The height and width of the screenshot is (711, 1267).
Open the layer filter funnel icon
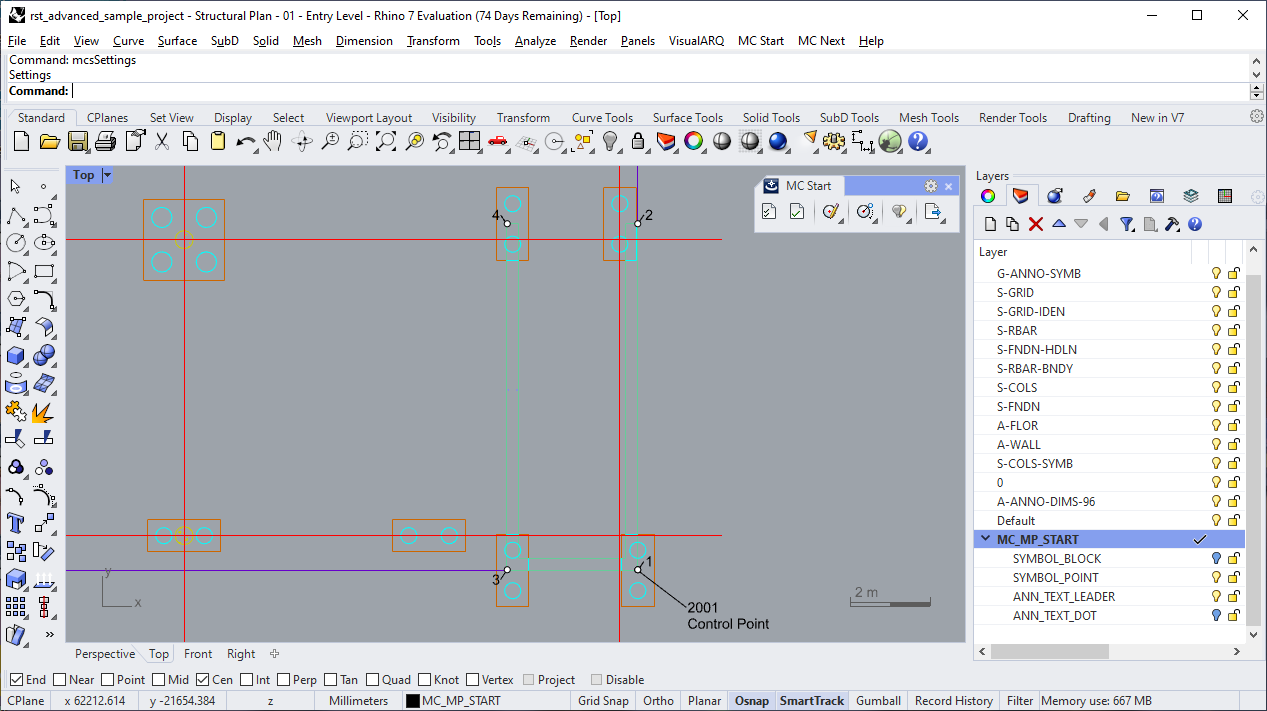(x=1127, y=224)
